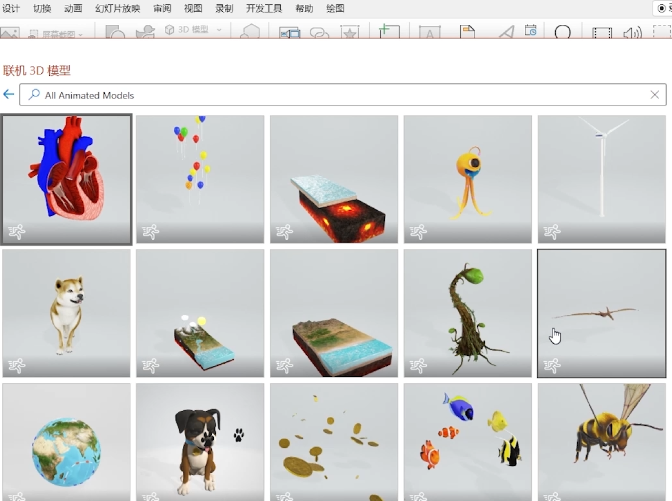Open the 3D 模型 dropdown
This screenshot has width=672, height=501.
pyautogui.click(x=193, y=30)
